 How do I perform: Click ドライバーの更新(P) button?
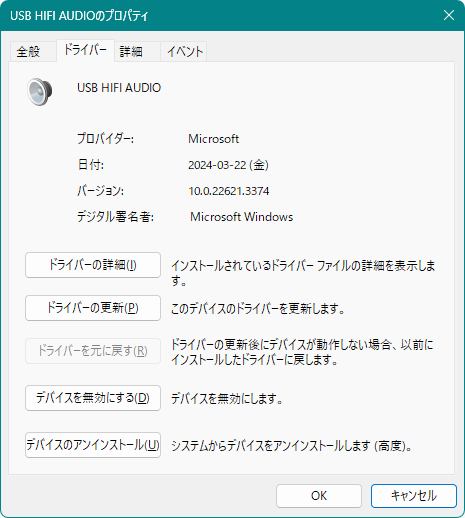(x=93, y=308)
